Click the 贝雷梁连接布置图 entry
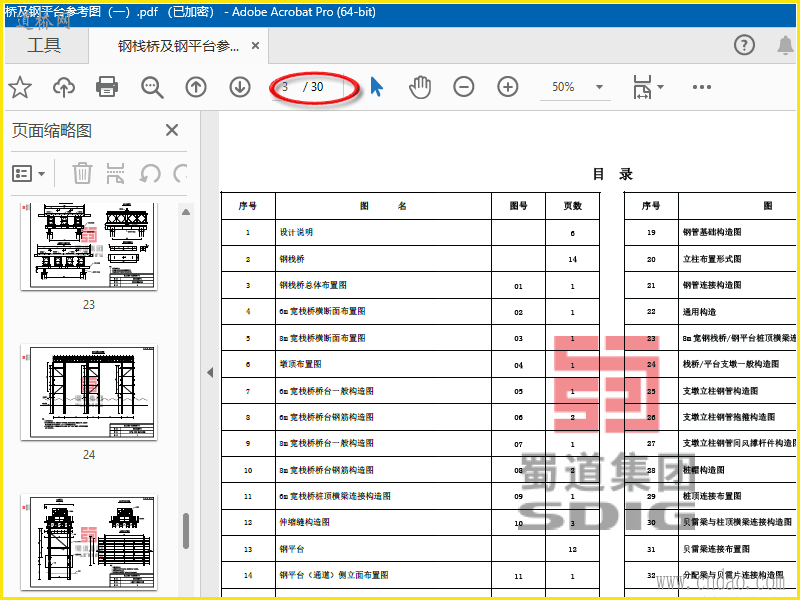 pos(716,548)
